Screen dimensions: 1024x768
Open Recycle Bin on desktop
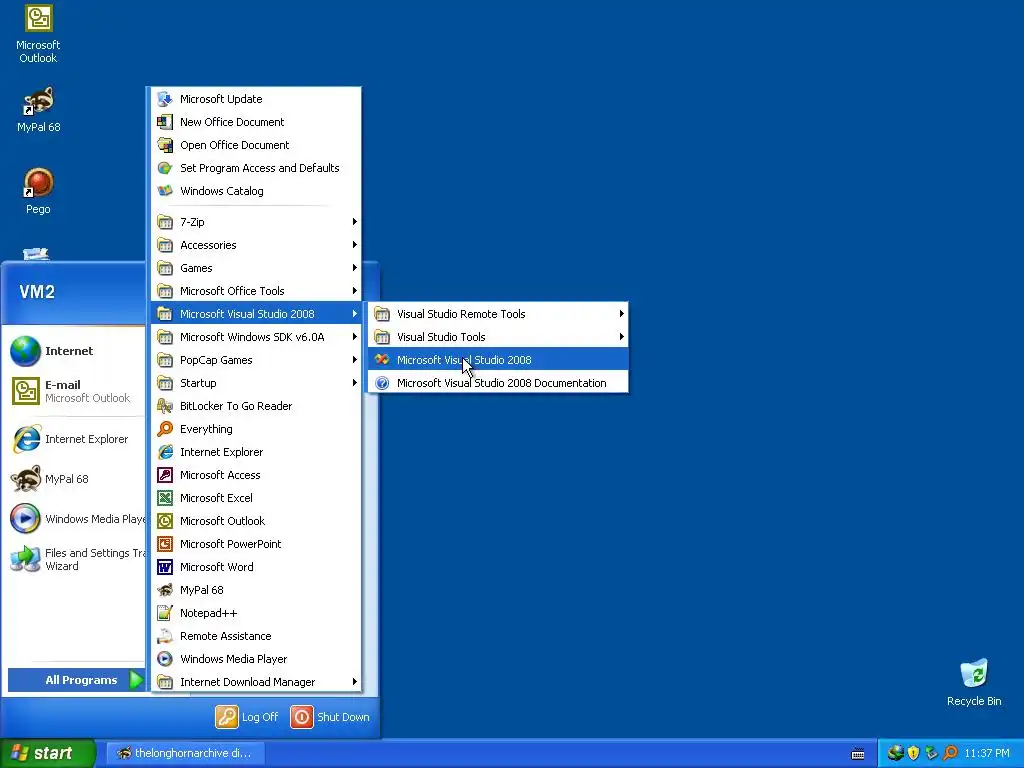(x=974, y=682)
